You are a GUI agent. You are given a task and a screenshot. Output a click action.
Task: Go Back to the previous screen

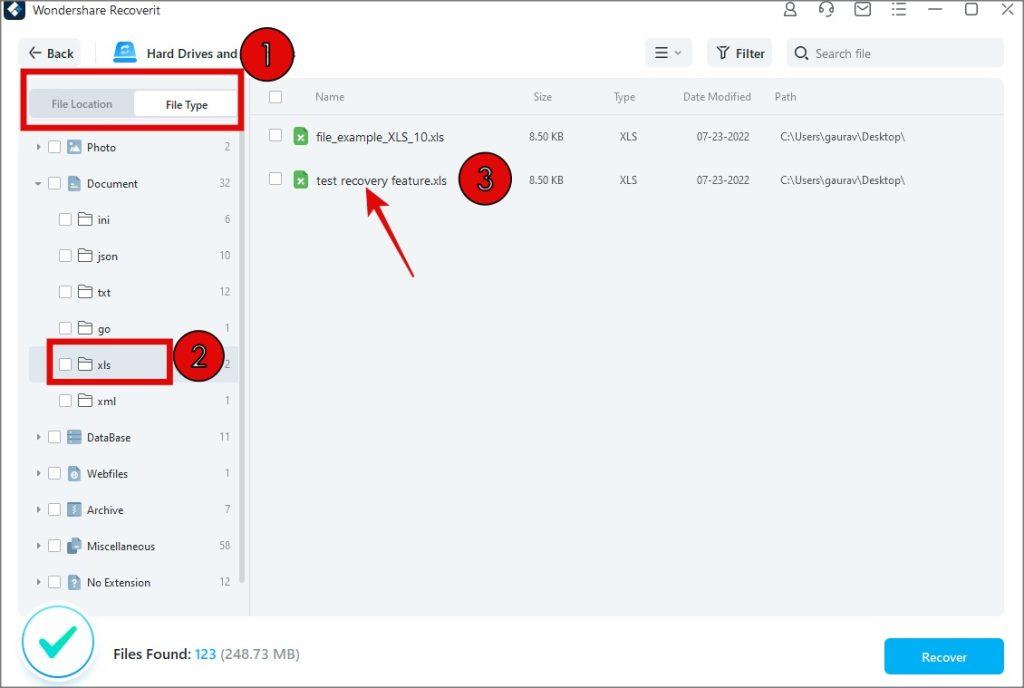[x=51, y=53]
